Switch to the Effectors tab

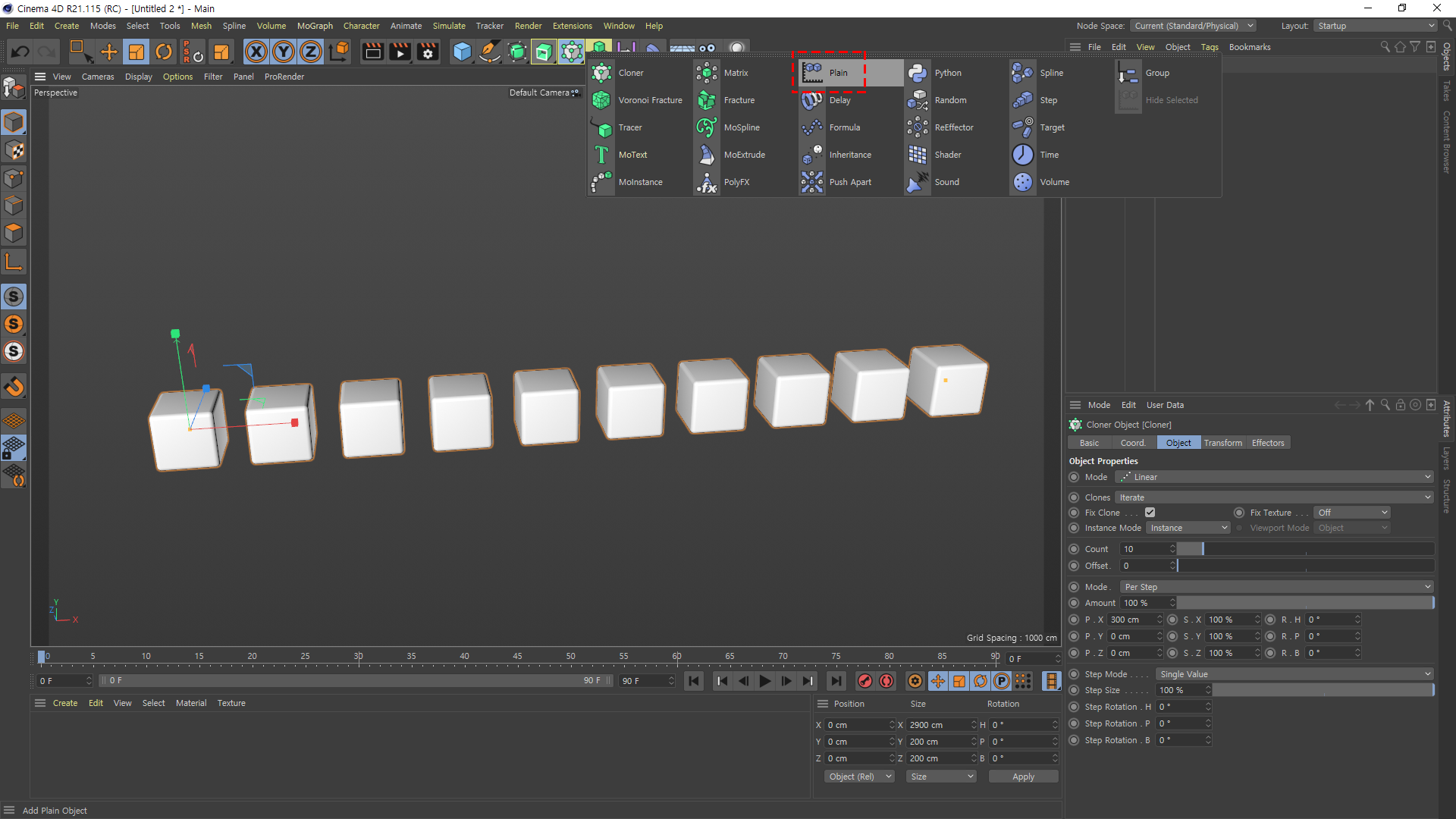1267,443
